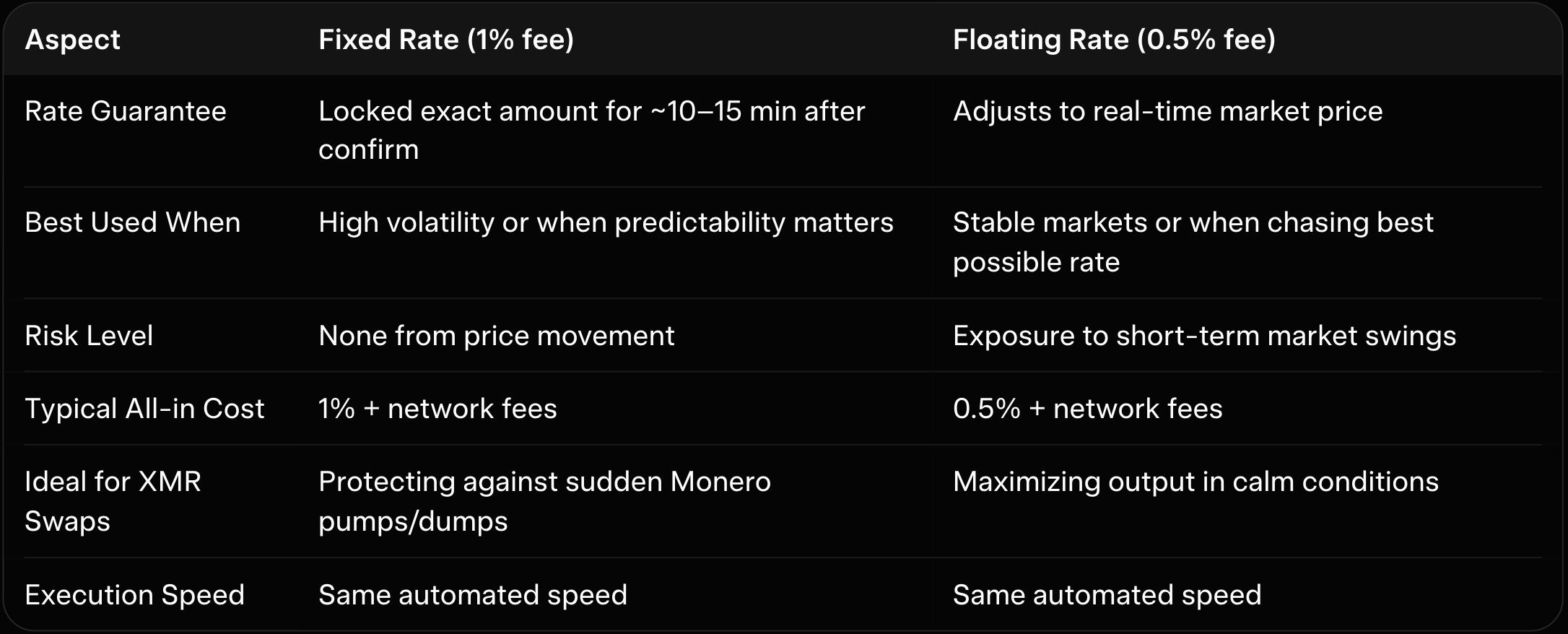Viewport: 1568px width, 634px height.
Task: Click the 0.5% + network fees cell
Action: click(x=1087, y=409)
